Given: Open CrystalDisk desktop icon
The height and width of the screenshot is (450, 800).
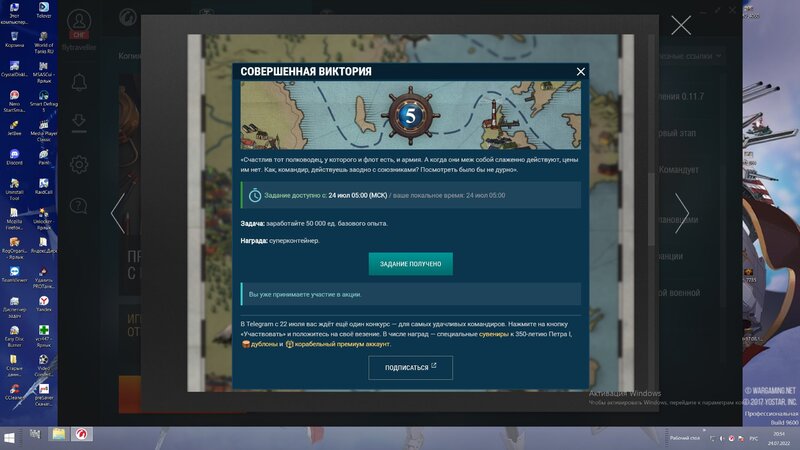Looking at the screenshot, I should 14,69.
